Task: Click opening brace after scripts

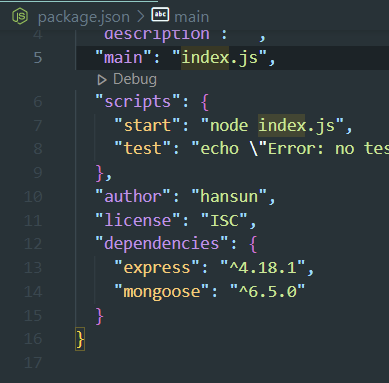Action: point(205,102)
